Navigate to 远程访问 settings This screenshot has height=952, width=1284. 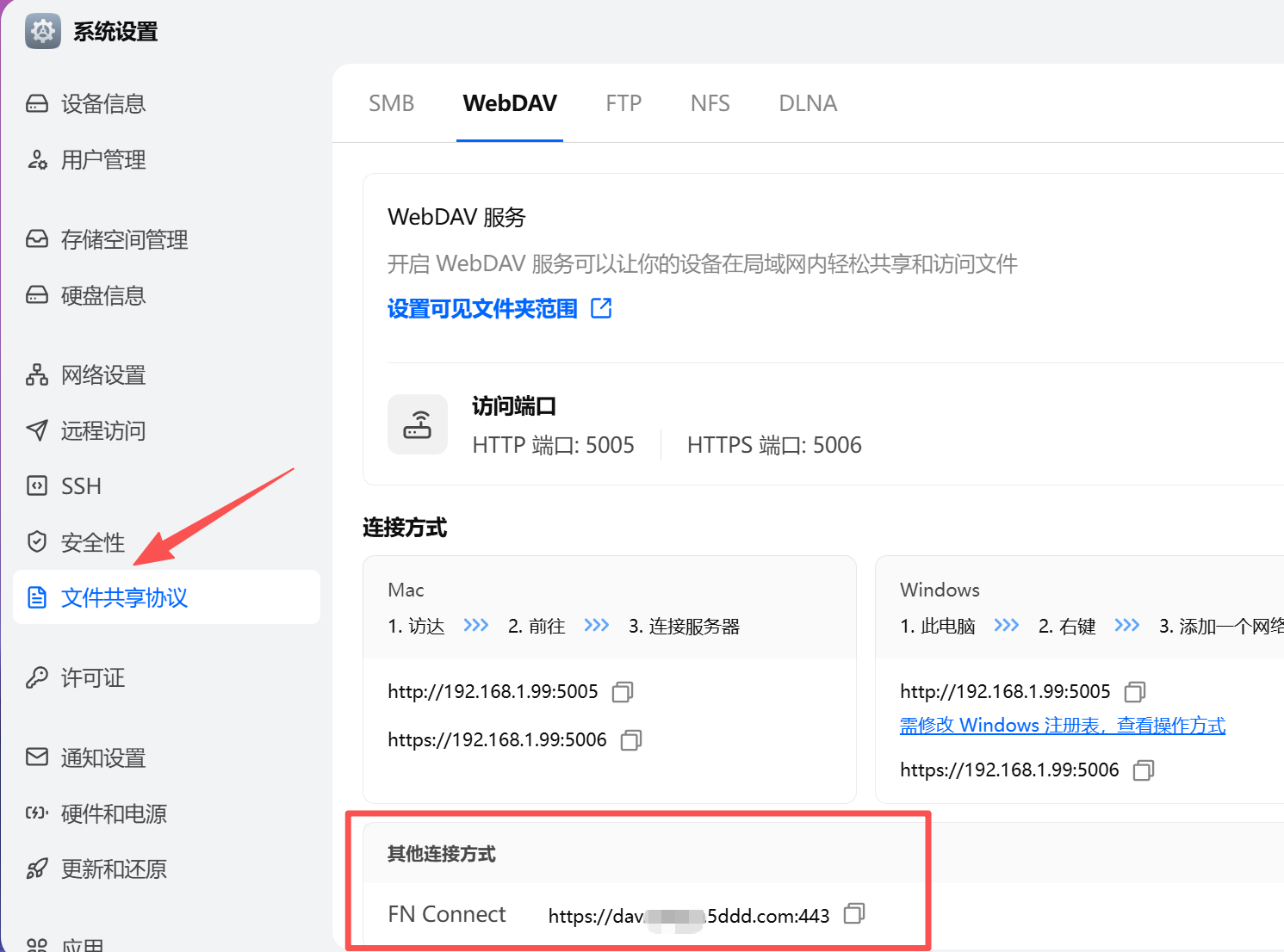point(103,431)
